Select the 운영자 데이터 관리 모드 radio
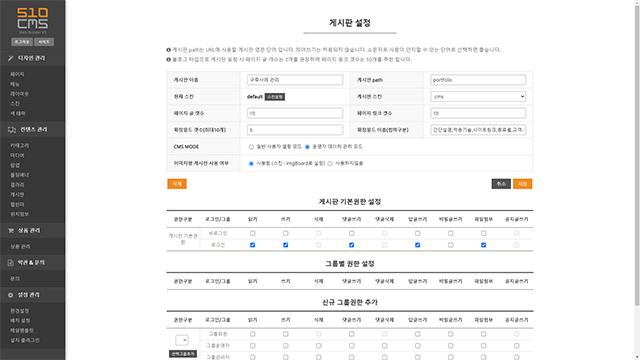Image resolution: width=640 pixels, height=360 pixels. (x=307, y=147)
